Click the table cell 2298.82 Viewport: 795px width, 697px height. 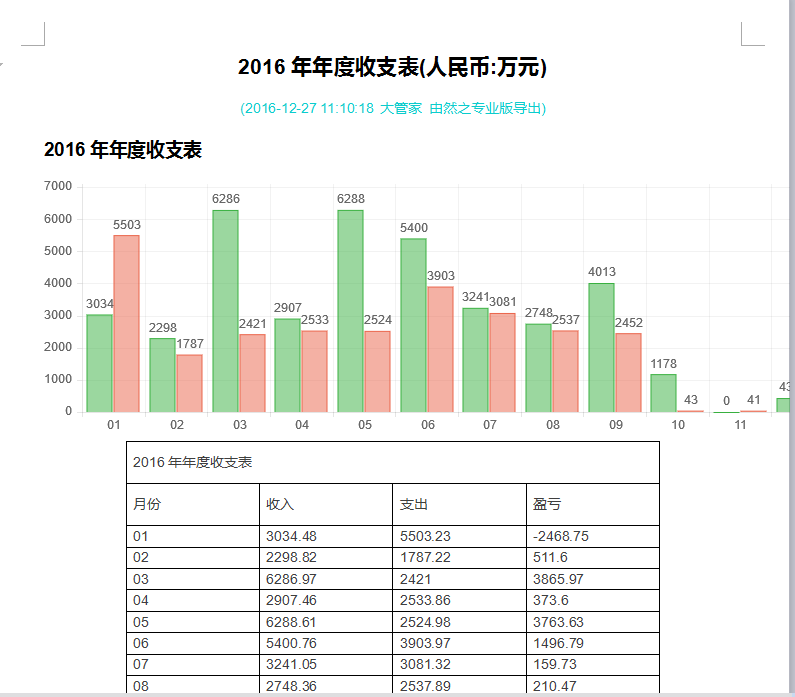(326, 558)
